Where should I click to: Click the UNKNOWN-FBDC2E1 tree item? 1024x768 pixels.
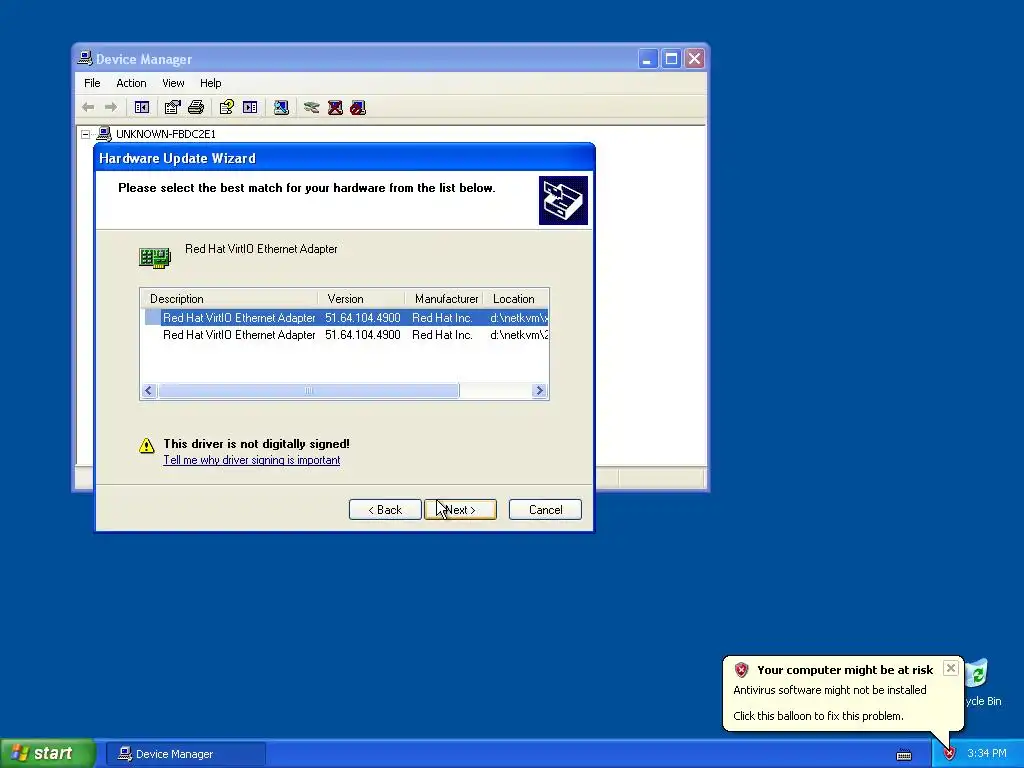[x=166, y=134]
